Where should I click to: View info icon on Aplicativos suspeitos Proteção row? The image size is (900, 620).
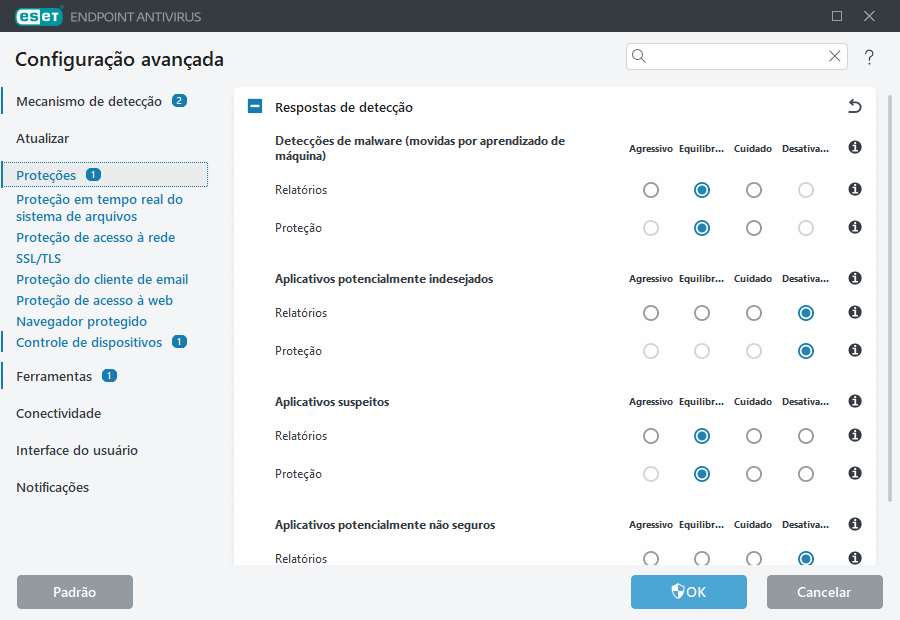coord(854,473)
